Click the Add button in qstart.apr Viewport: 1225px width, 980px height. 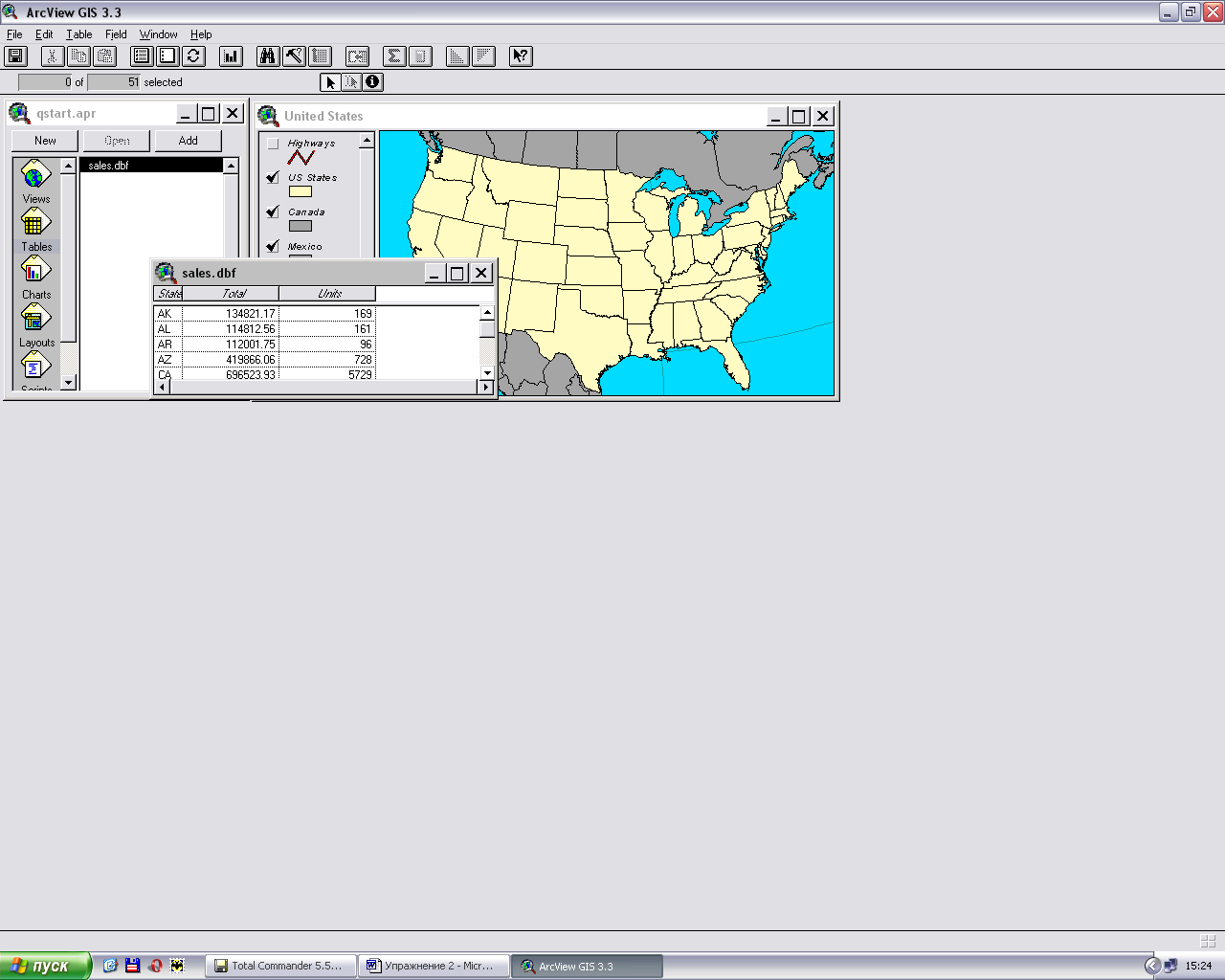188,141
